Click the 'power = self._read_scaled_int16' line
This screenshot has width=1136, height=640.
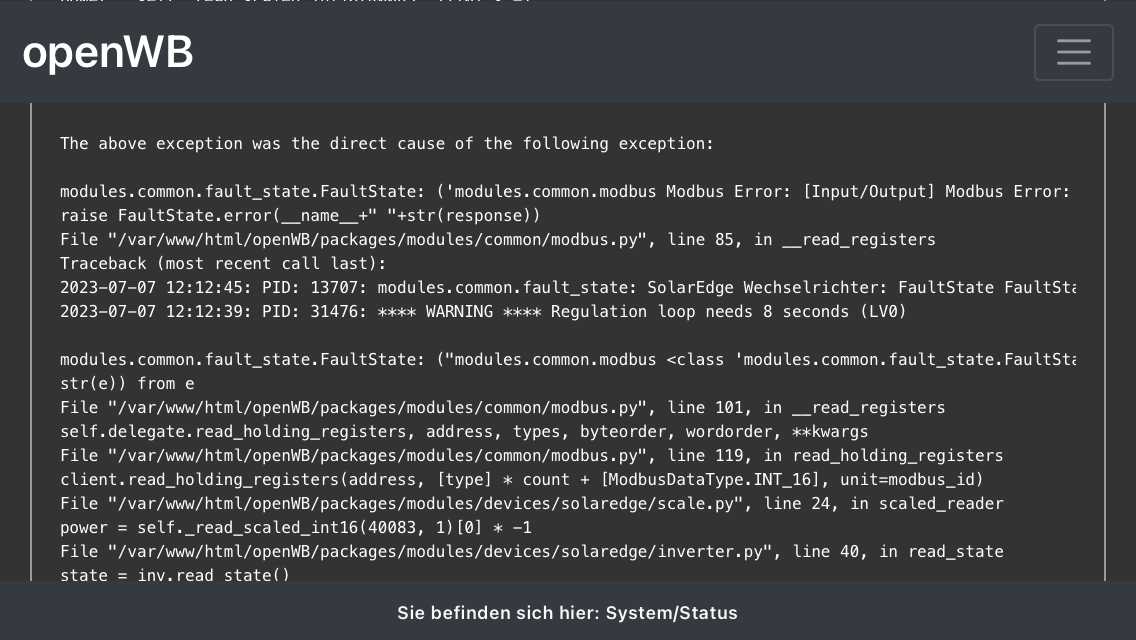tap(295, 528)
